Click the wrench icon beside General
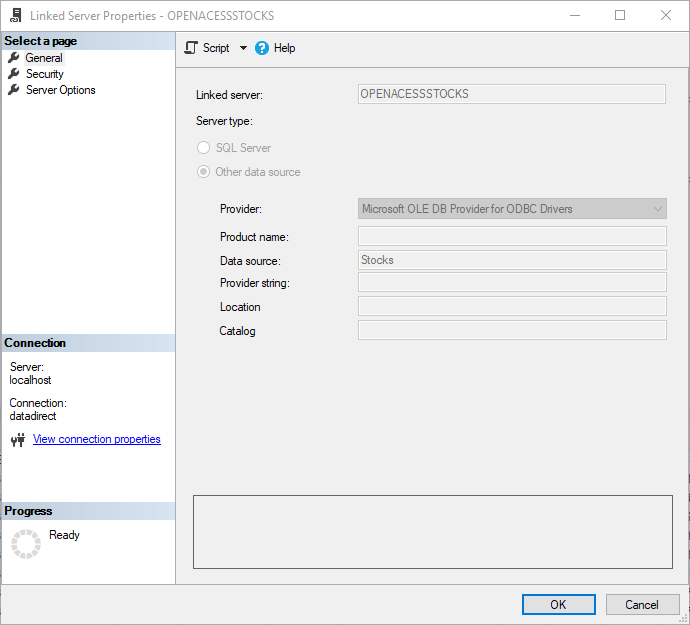This screenshot has width=690, height=625. [x=14, y=58]
